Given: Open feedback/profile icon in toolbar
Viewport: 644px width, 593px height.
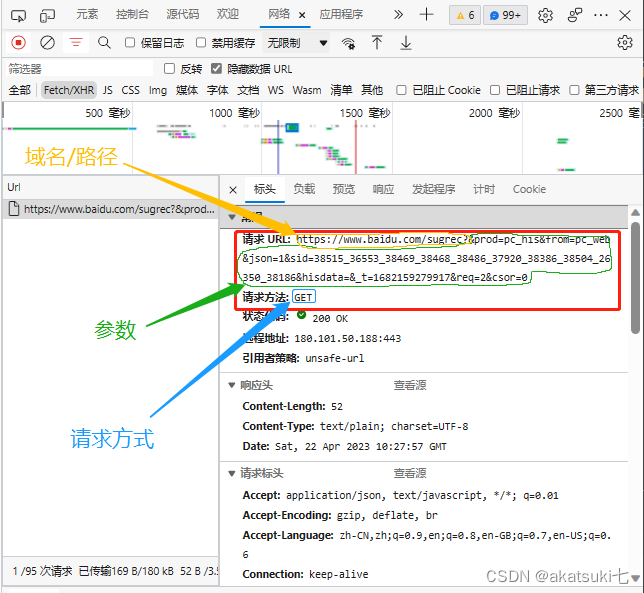Looking at the screenshot, I should click(x=575, y=15).
